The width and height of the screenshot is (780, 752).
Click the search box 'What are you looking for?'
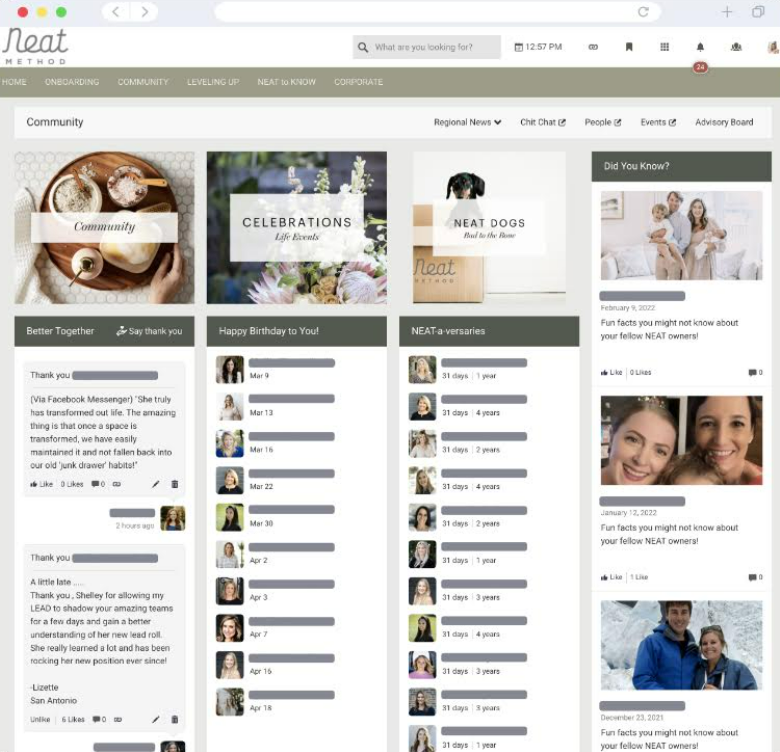(426, 47)
